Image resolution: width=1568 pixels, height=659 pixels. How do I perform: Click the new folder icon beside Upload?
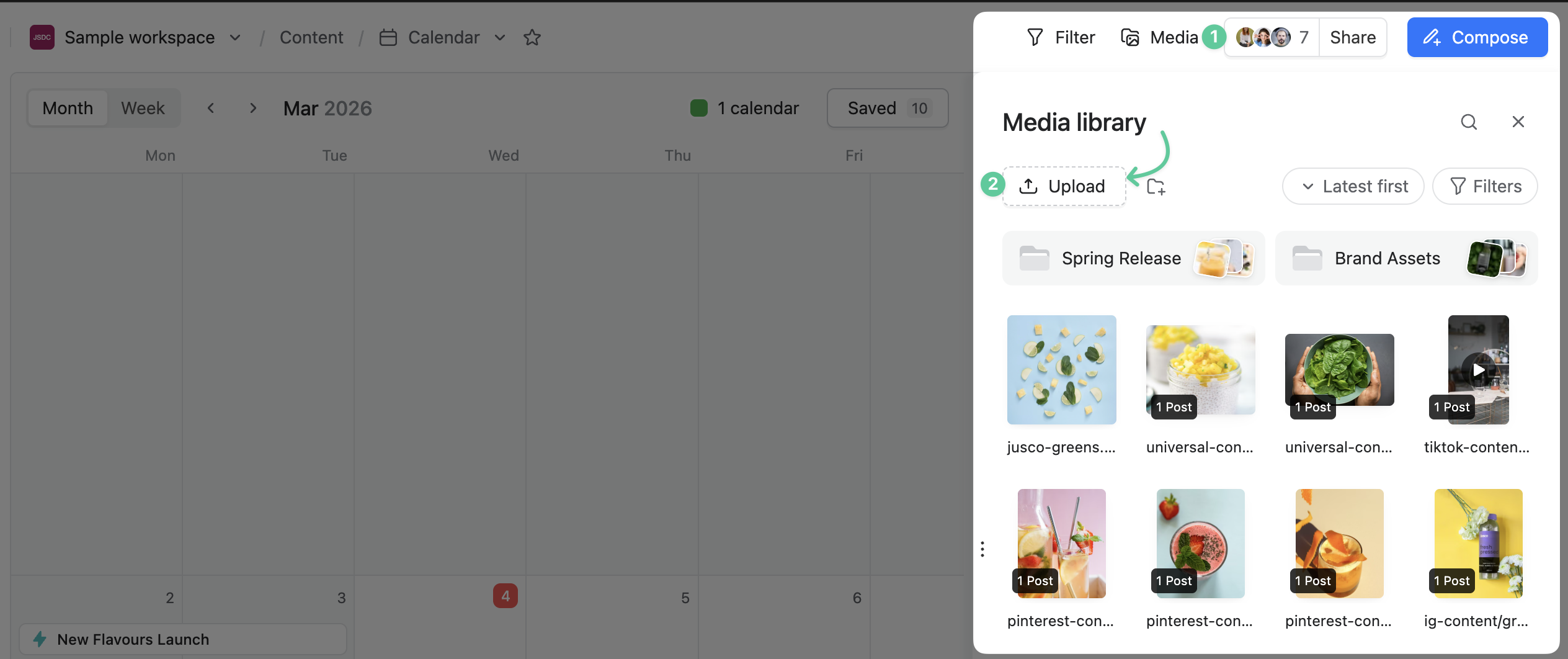pyautogui.click(x=1156, y=187)
